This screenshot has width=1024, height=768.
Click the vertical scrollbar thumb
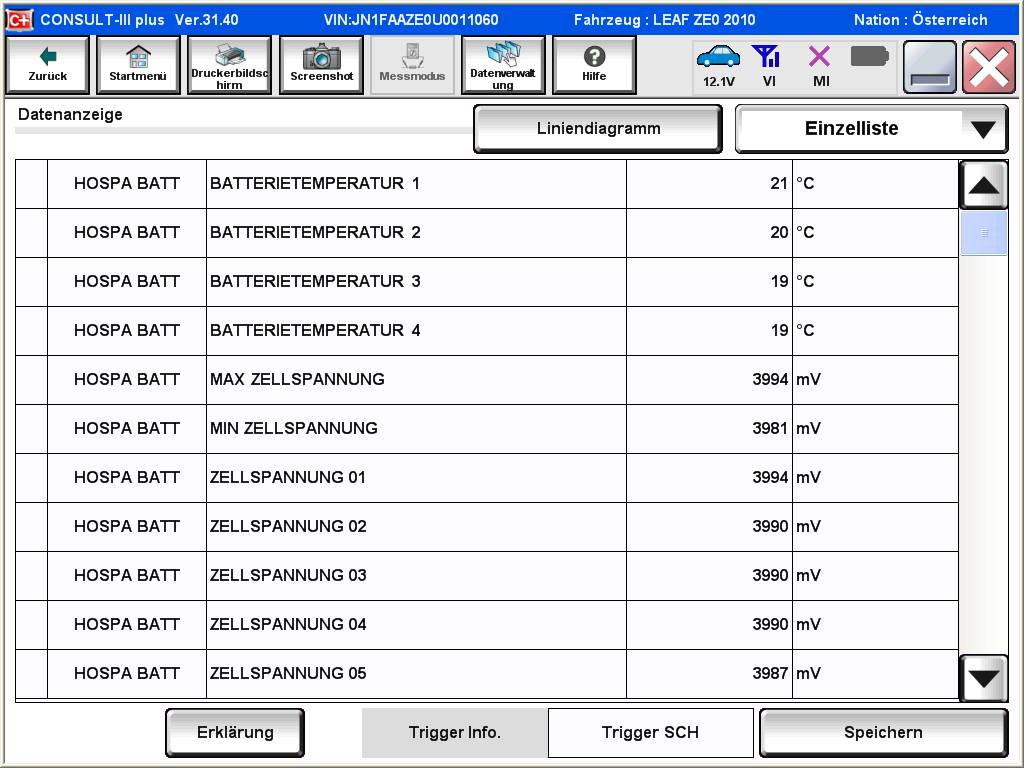[984, 233]
